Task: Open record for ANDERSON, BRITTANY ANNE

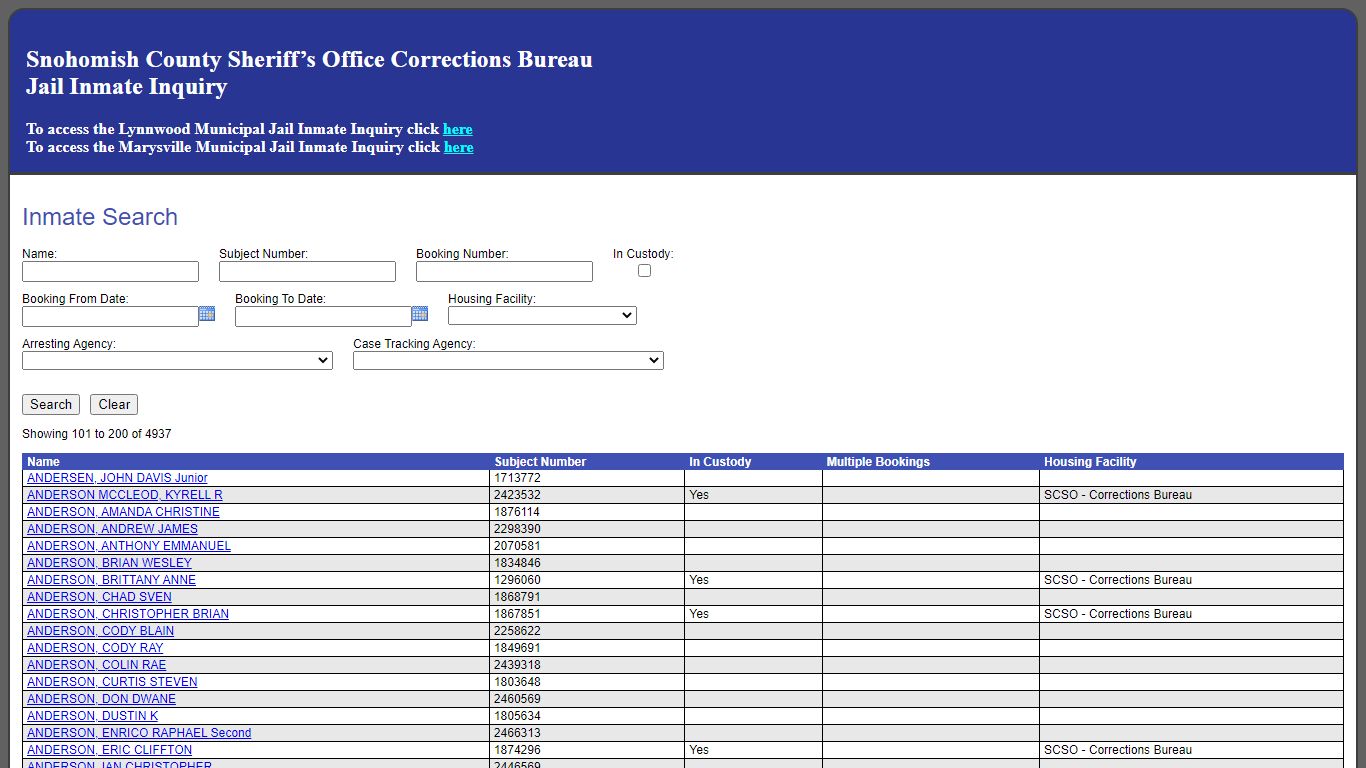Action: point(111,580)
